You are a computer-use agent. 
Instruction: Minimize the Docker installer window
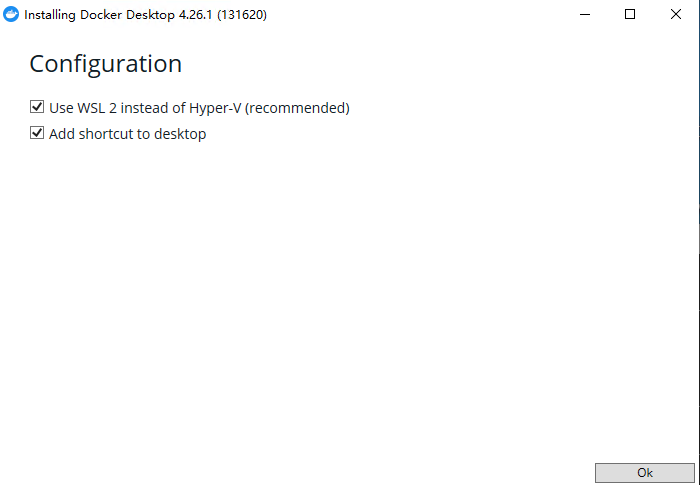(585, 14)
